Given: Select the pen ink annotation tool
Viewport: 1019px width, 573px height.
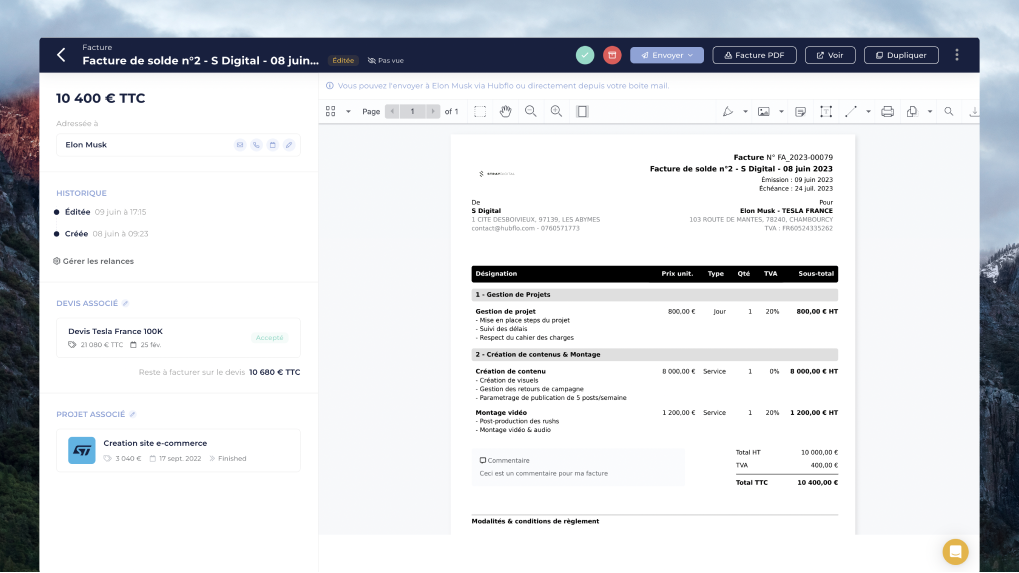Looking at the screenshot, I should point(728,112).
